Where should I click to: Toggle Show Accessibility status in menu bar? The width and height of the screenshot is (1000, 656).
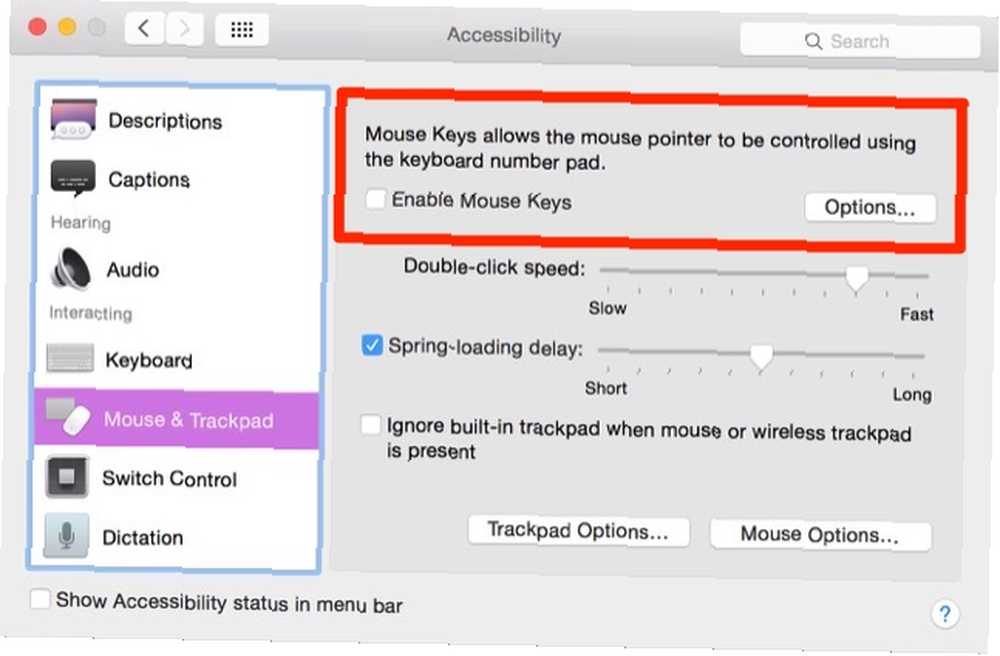pyautogui.click(x=40, y=598)
